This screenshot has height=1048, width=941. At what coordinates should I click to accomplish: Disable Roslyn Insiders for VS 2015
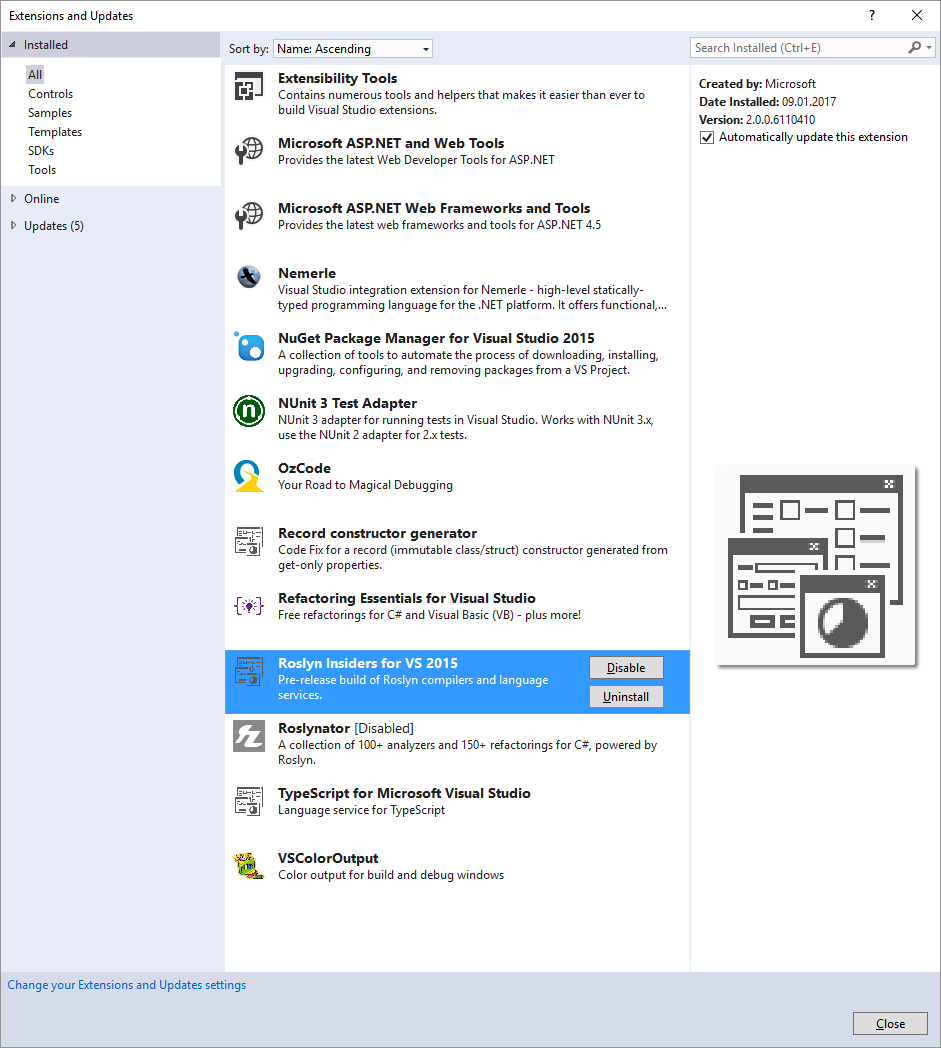[626, 668]
